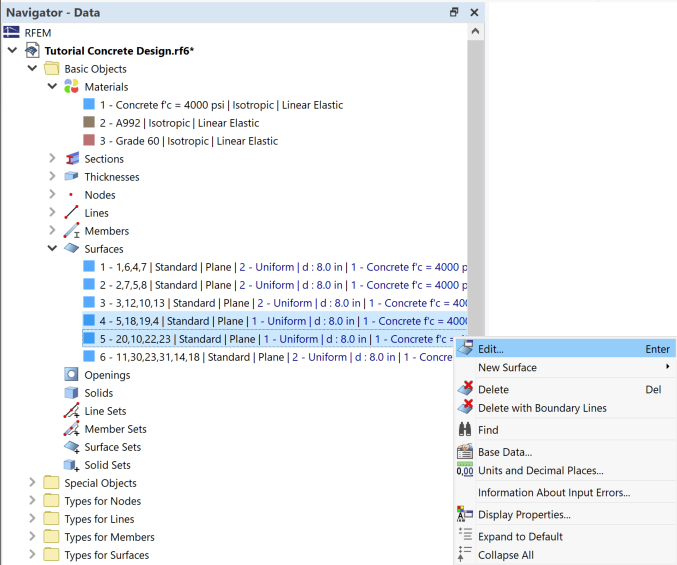Click the Lines icon
The image size is (677, 565).
[71, 213]
